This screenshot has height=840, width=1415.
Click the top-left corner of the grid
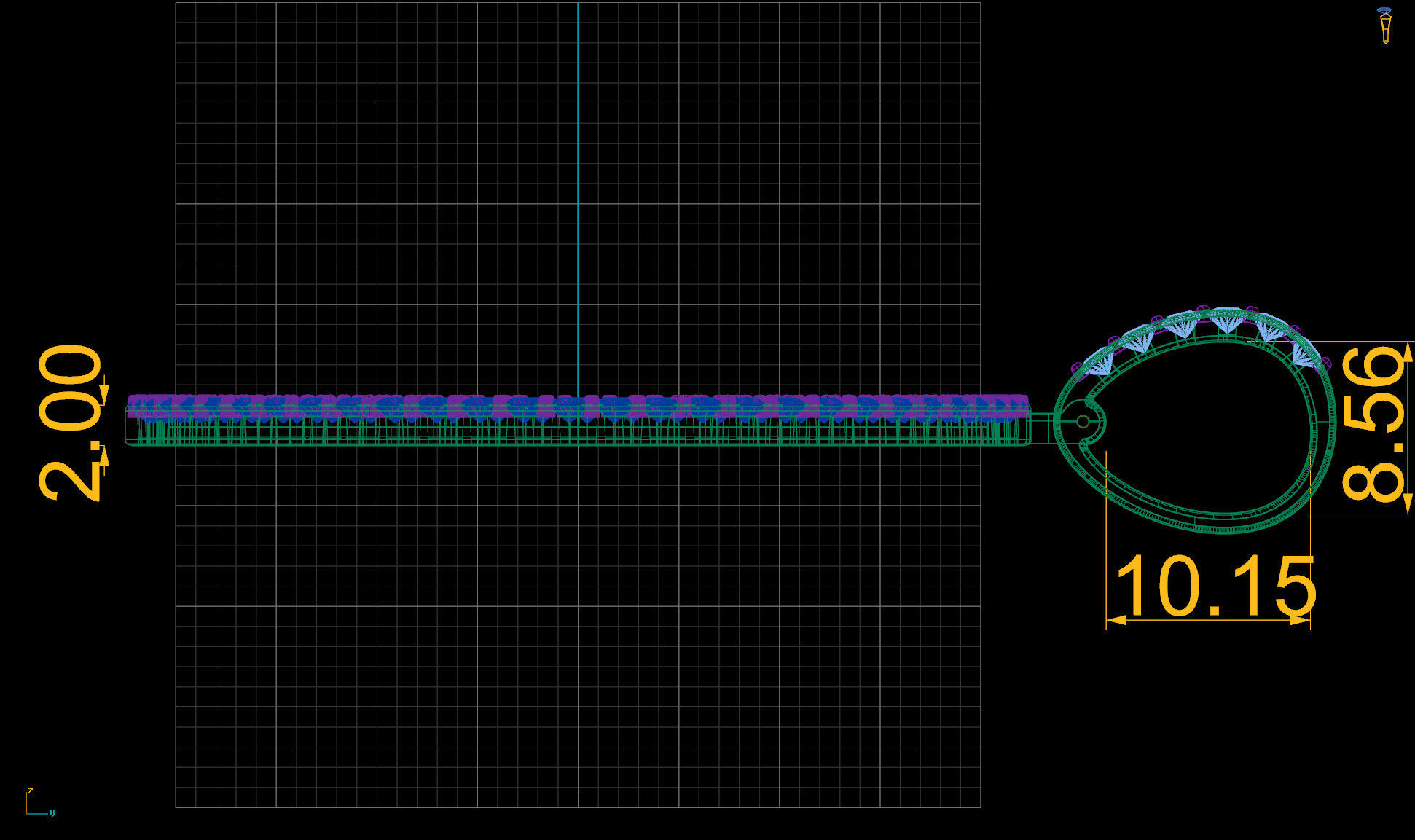point(176,3)
